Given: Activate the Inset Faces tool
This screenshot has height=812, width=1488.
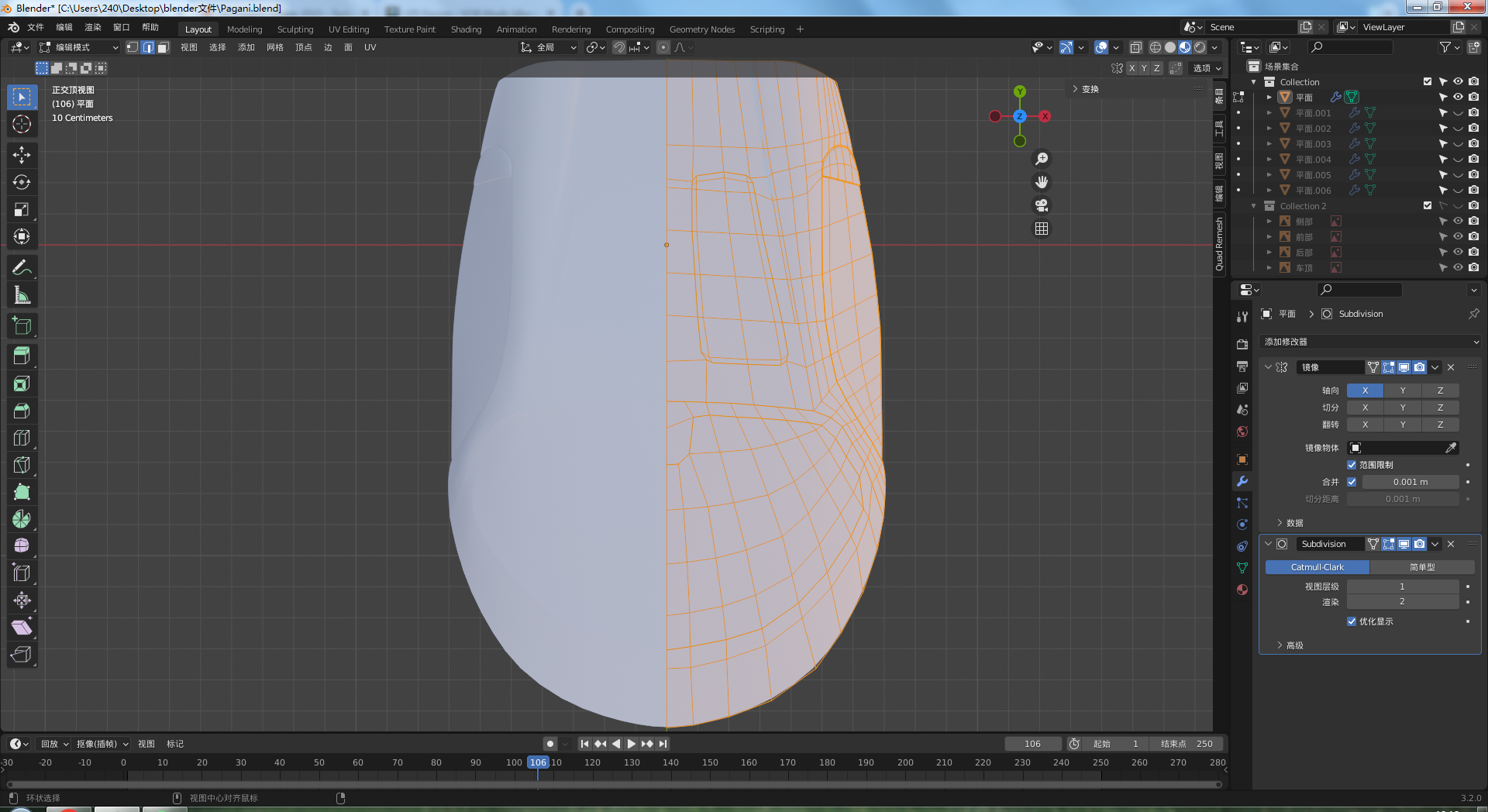Looking at the screenshot, I should tap(22, 384).
